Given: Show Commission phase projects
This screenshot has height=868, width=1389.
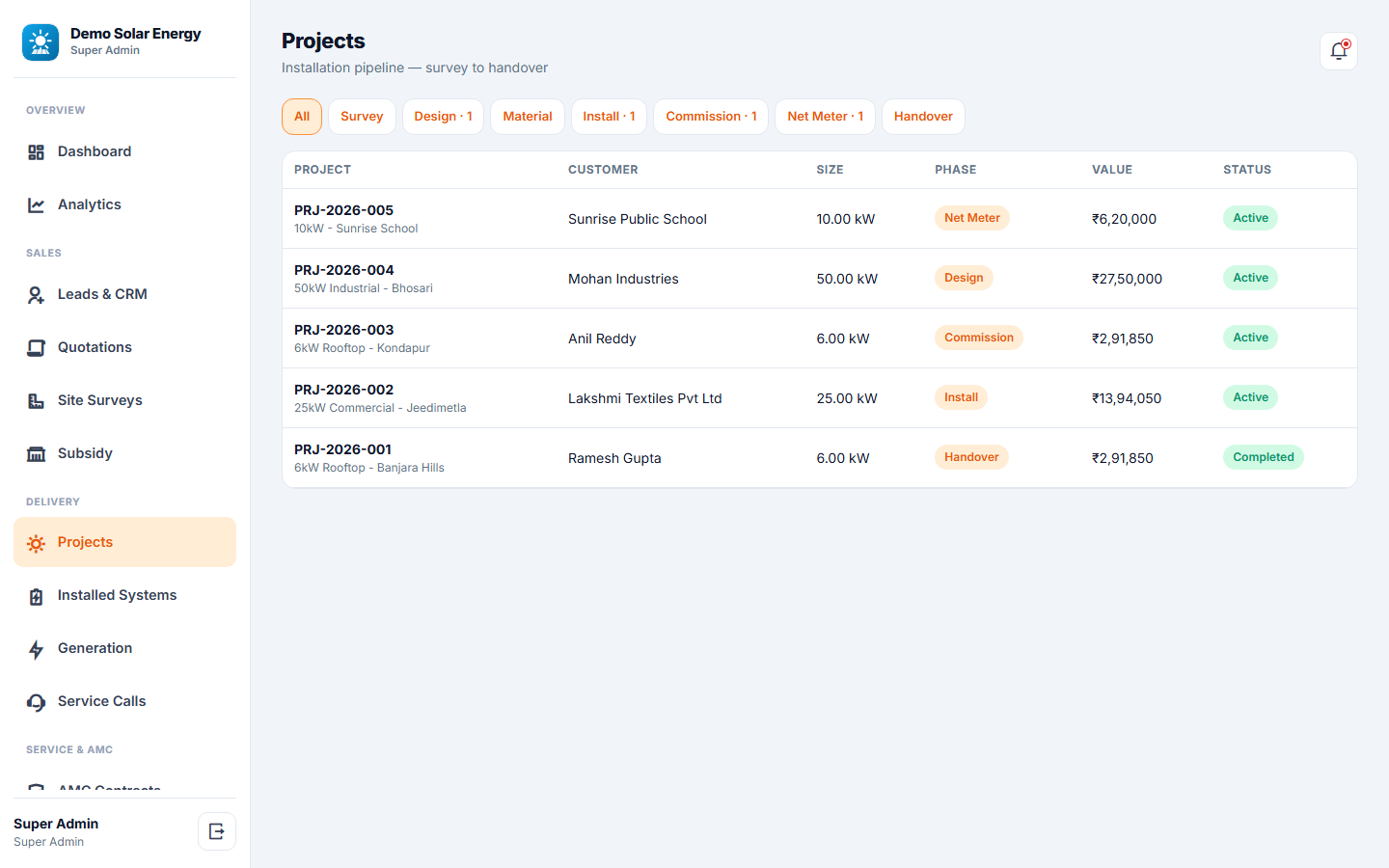Looking at the screenshot, I should (711, 117).
